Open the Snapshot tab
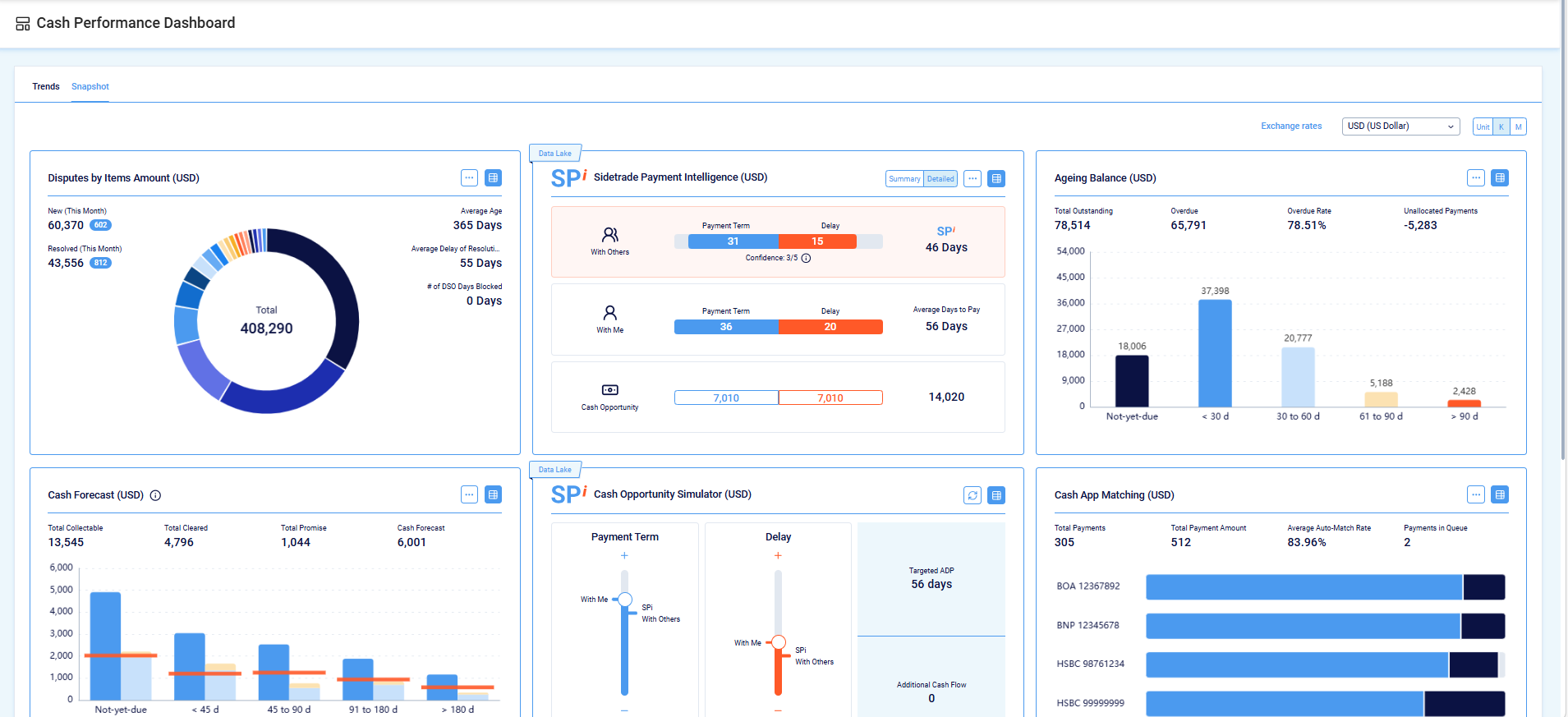The height and width of the screenshot is (717, 1568). pos(90,86)
